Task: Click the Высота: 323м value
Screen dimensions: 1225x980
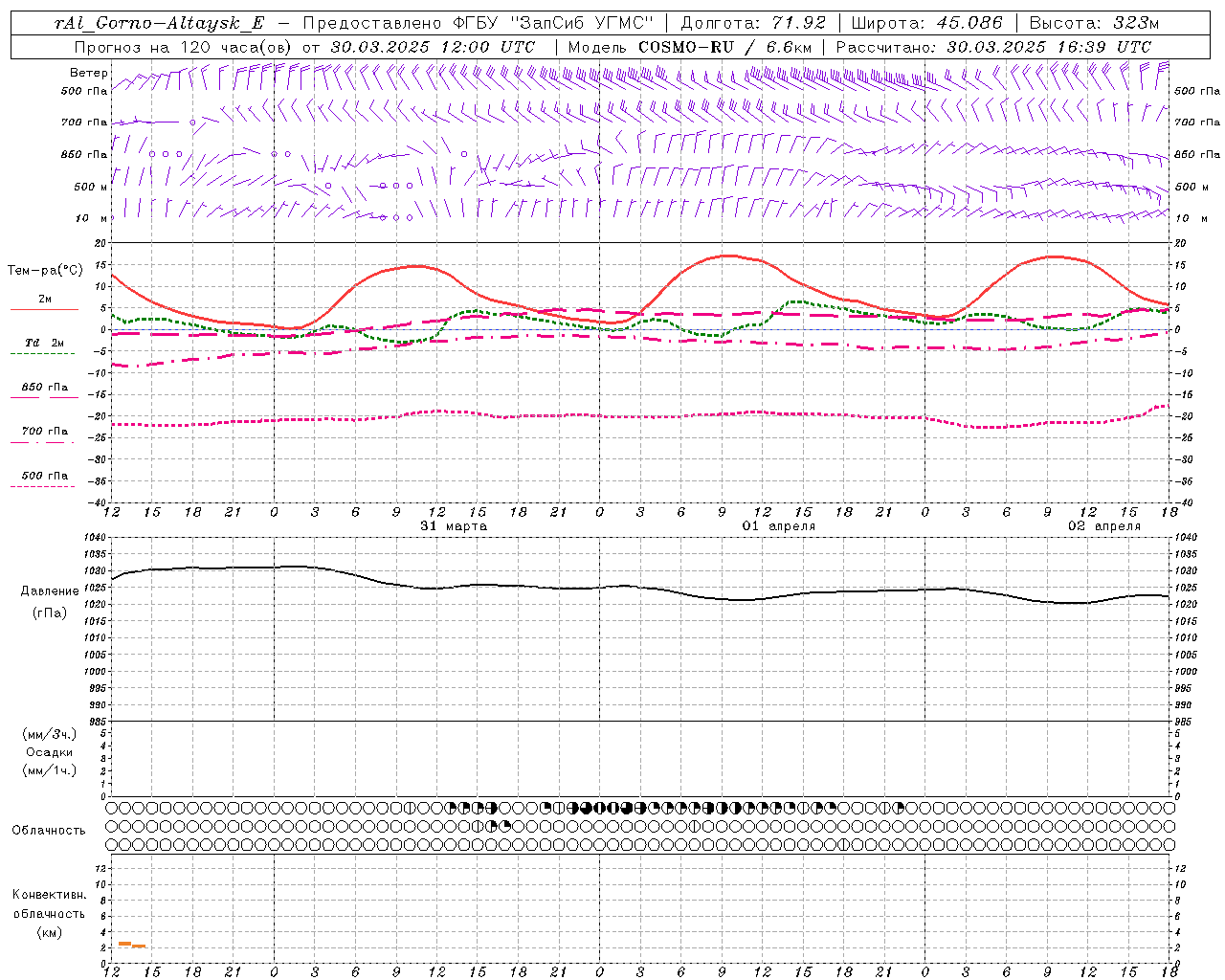Action: coord(1094,23)
